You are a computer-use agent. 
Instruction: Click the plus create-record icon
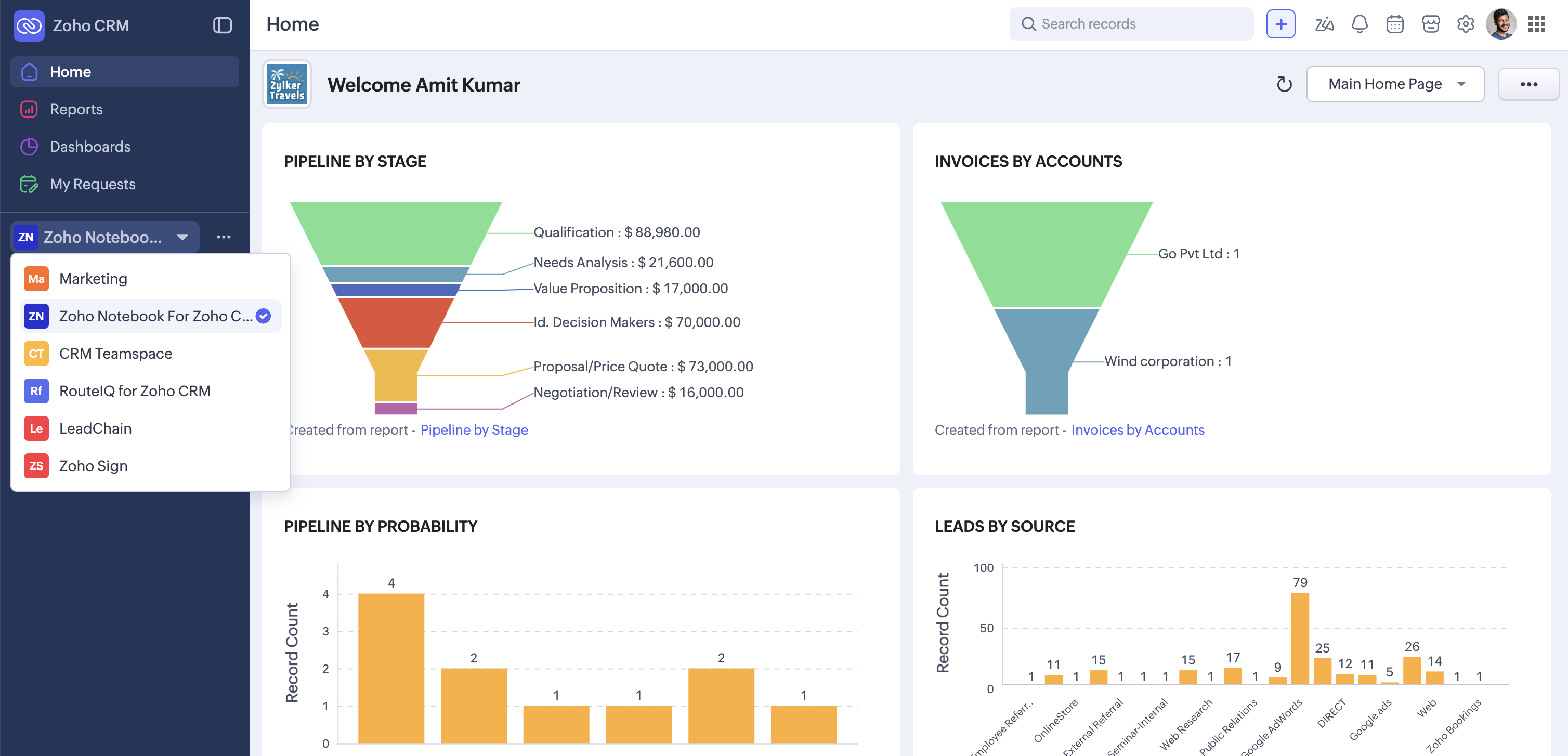pos(1280,24)
